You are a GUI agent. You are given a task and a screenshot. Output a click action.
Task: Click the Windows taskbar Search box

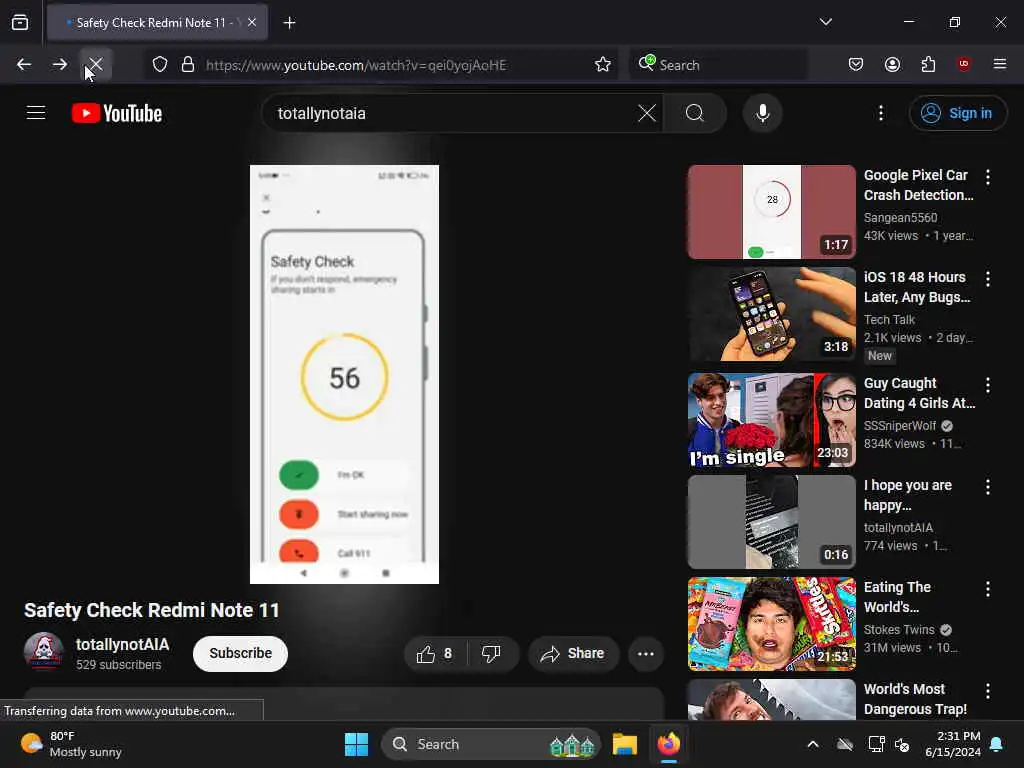pyautogui.click(x=491, y=744)
